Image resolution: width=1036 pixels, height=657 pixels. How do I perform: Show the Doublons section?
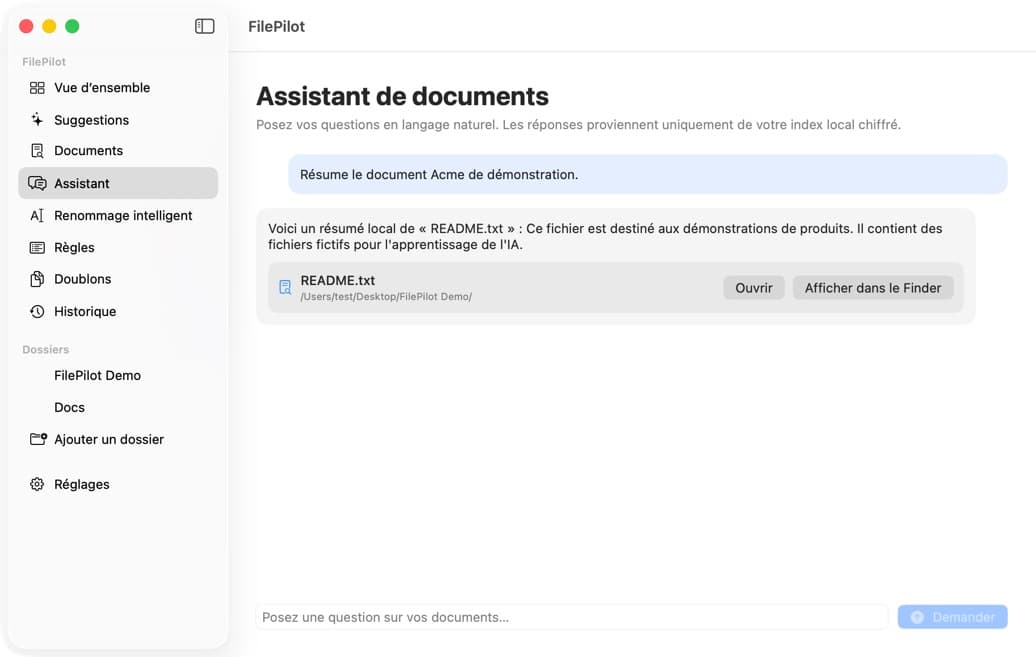[118, 279]
